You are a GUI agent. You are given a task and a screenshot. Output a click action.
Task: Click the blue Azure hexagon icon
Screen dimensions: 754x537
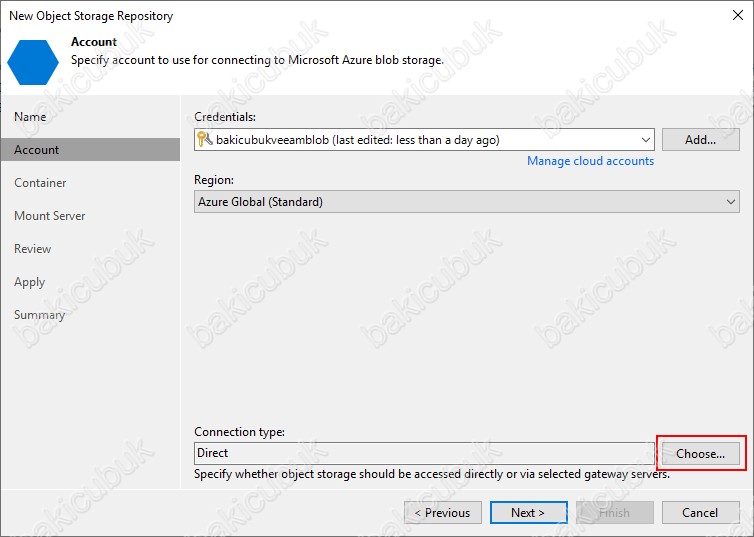[33, 60]
